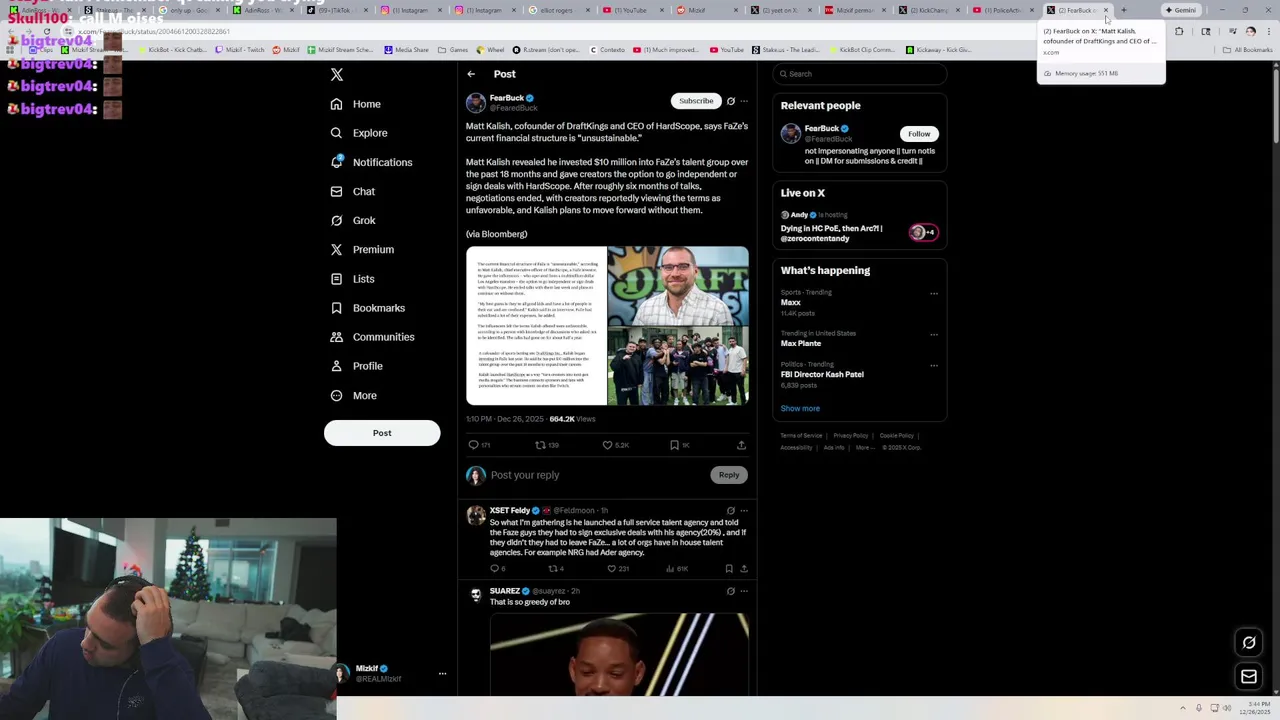Screen dimensions: 1280x720
Task: Click Show more under What's happening
Action: [800, 409]
